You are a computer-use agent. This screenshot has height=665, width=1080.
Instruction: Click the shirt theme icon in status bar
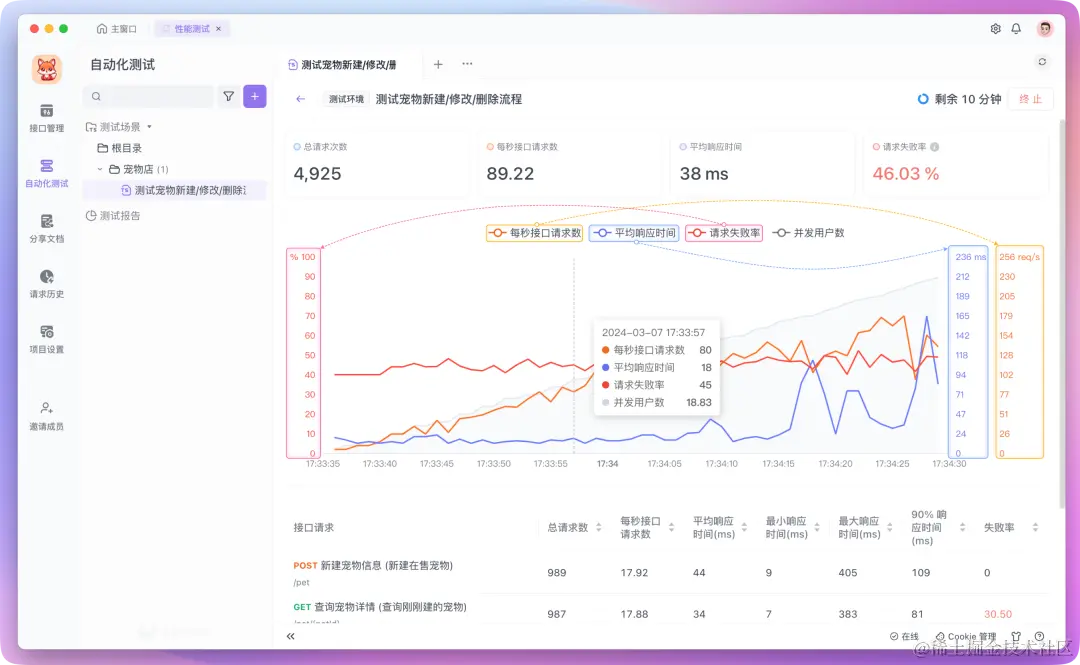click(x=1016, y=636)
